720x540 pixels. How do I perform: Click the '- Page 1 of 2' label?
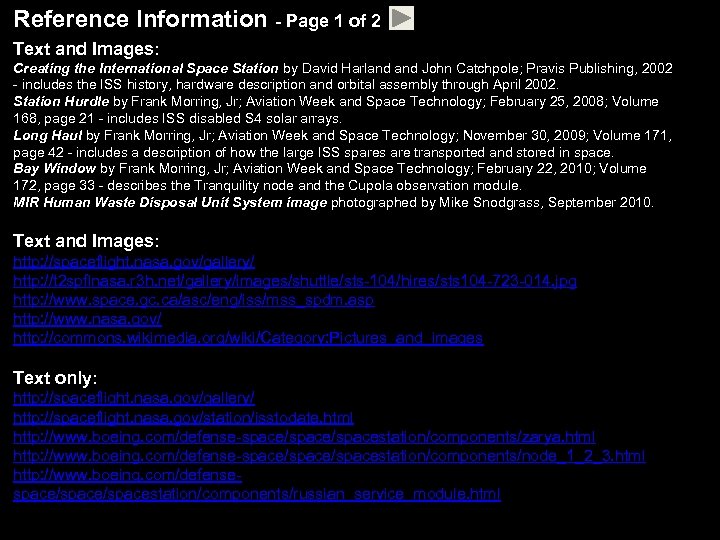point(328,21)
